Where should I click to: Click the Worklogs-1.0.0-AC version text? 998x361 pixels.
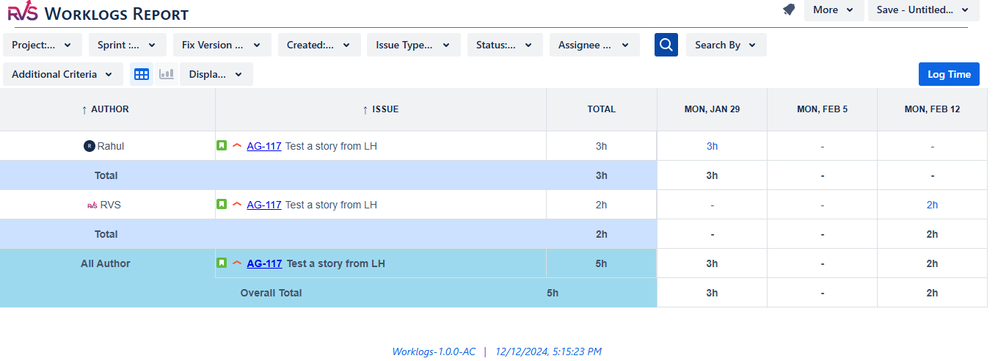tap(433, 351)
